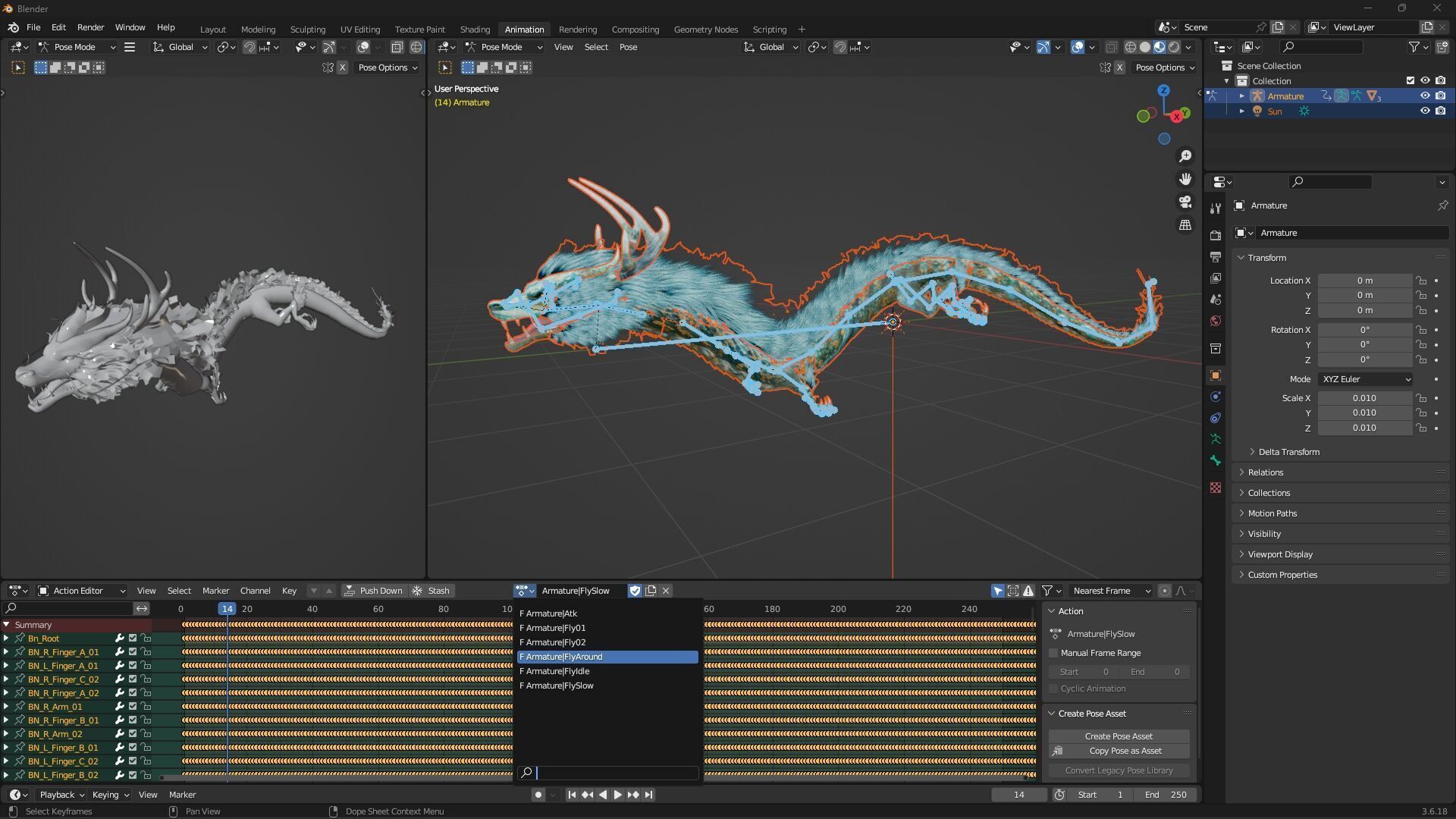Image resolution: width=1456 pixels, height=819 pixels.
Task: Hide Armature in viewport via eye icon
Action: 1425,96
